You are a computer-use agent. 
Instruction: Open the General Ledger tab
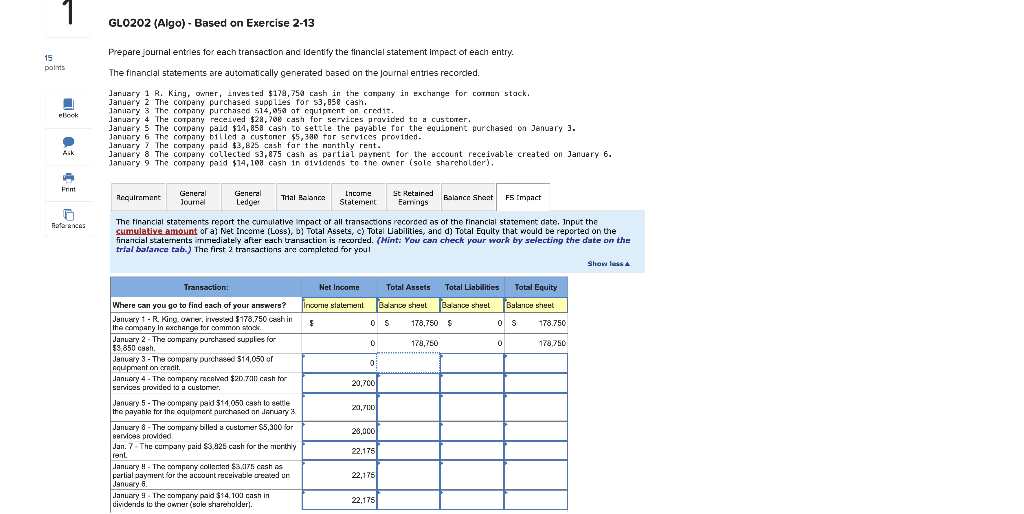248,197
